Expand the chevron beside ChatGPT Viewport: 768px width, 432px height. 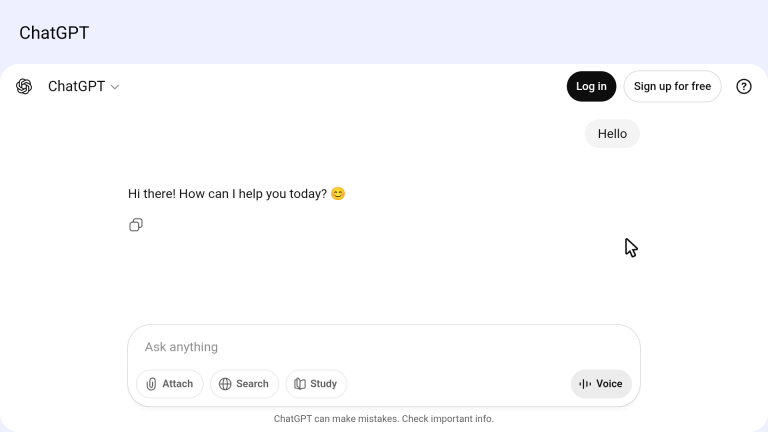pos(115,87)
